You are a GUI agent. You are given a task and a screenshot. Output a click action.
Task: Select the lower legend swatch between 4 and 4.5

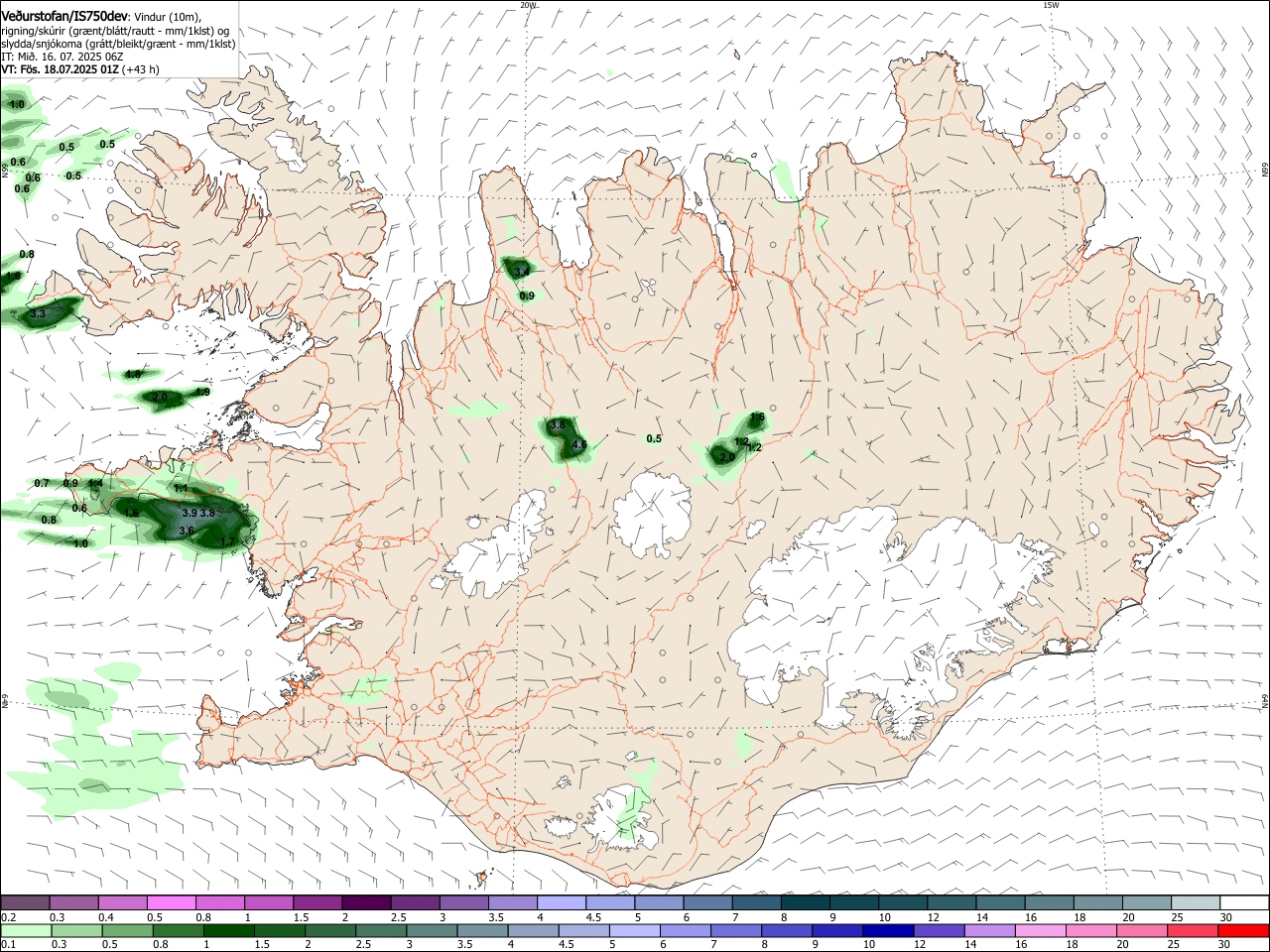534,930
